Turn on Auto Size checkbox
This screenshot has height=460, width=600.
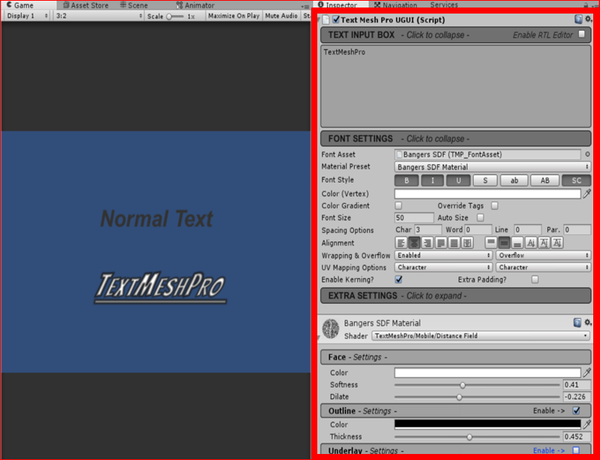(x=480, y=217)
